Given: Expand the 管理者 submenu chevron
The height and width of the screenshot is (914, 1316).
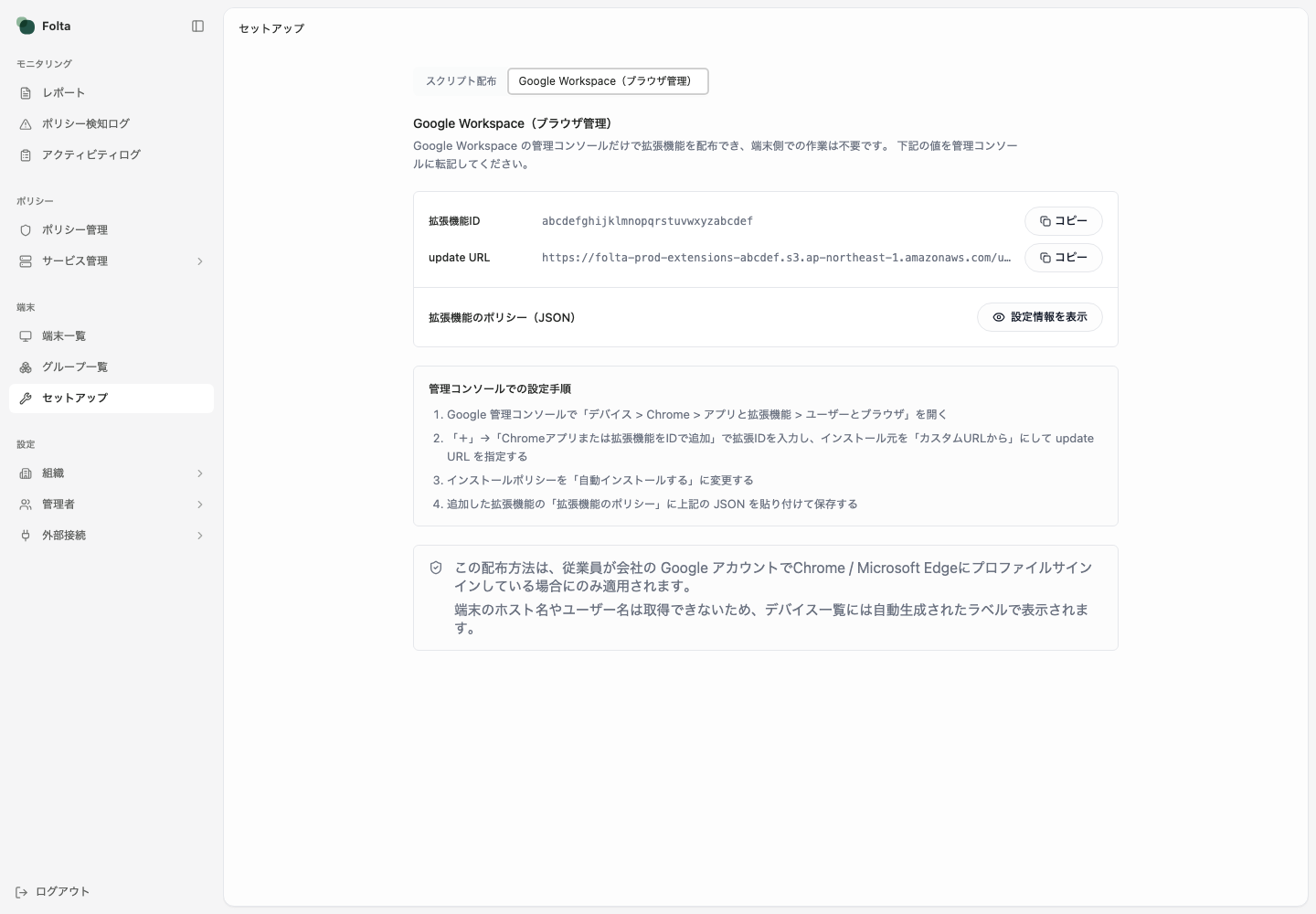Looking at the screenshot, I should (x=199, y=505).
